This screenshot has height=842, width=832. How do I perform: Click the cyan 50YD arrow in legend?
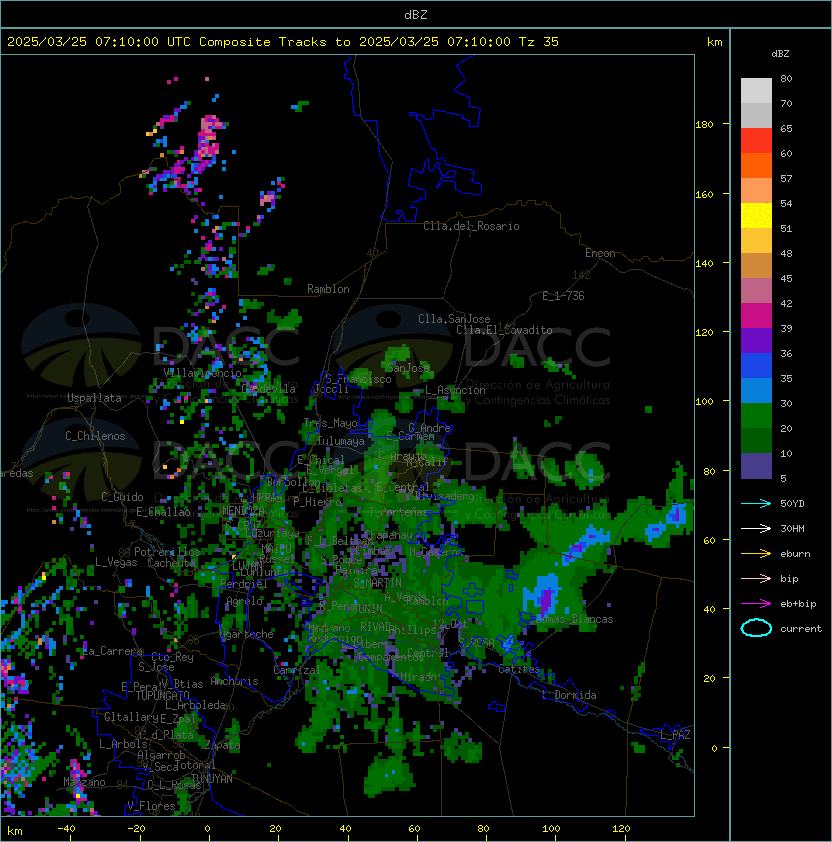click(x=756, y=504)
